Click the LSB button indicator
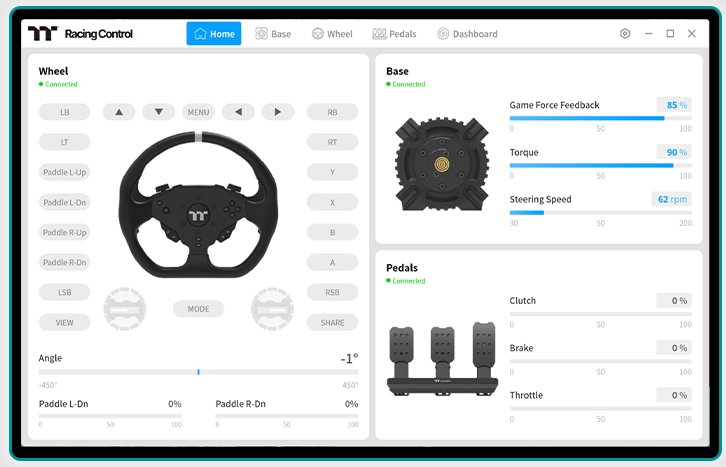 [64, 293]
